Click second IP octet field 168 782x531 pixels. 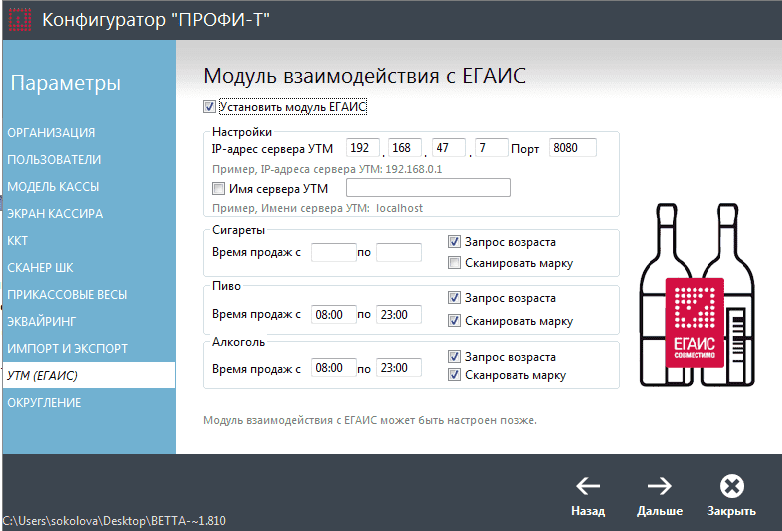coord(405,148)
